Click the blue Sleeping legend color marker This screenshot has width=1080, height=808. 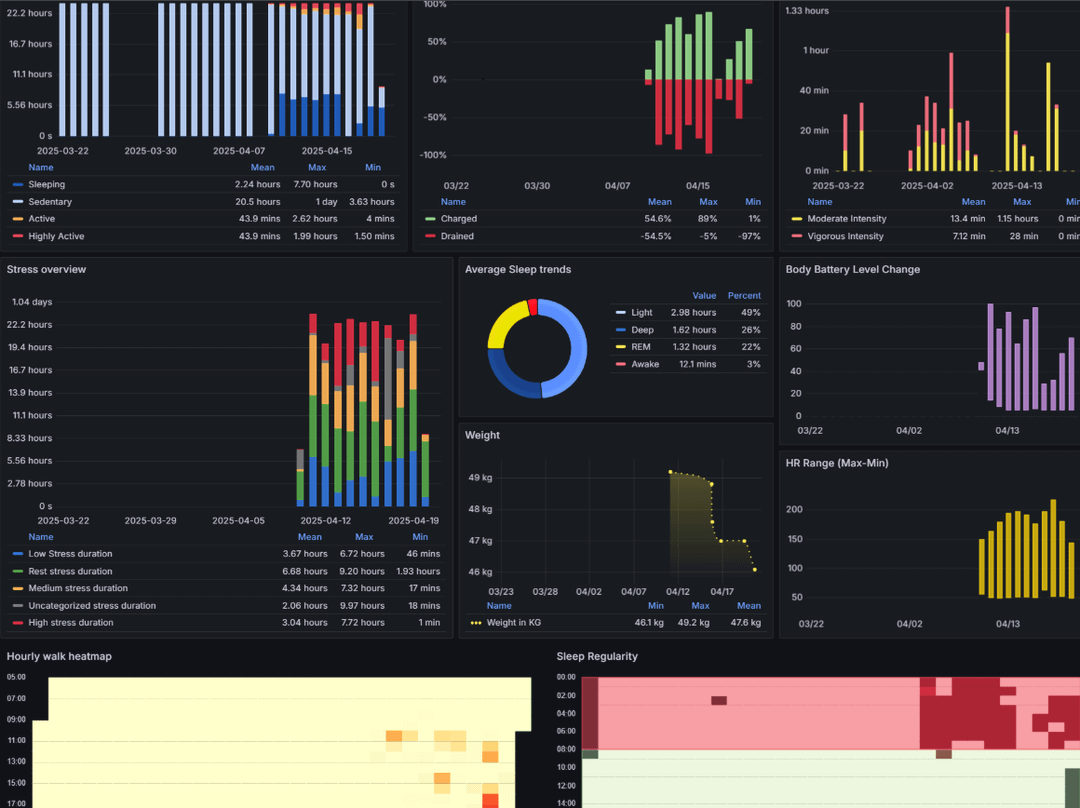(18, 185)
